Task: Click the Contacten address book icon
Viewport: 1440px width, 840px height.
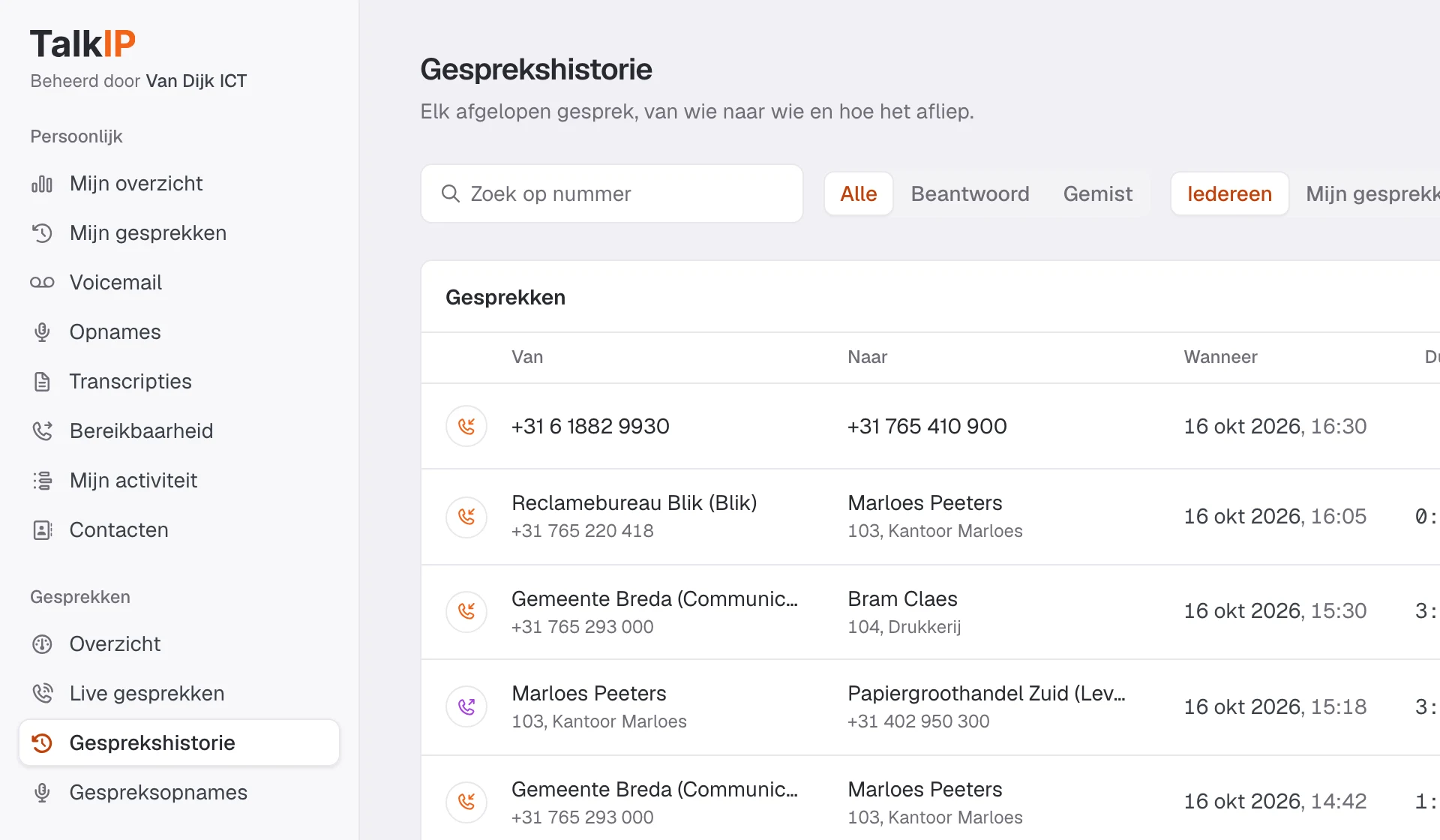Action: (42, 530)
